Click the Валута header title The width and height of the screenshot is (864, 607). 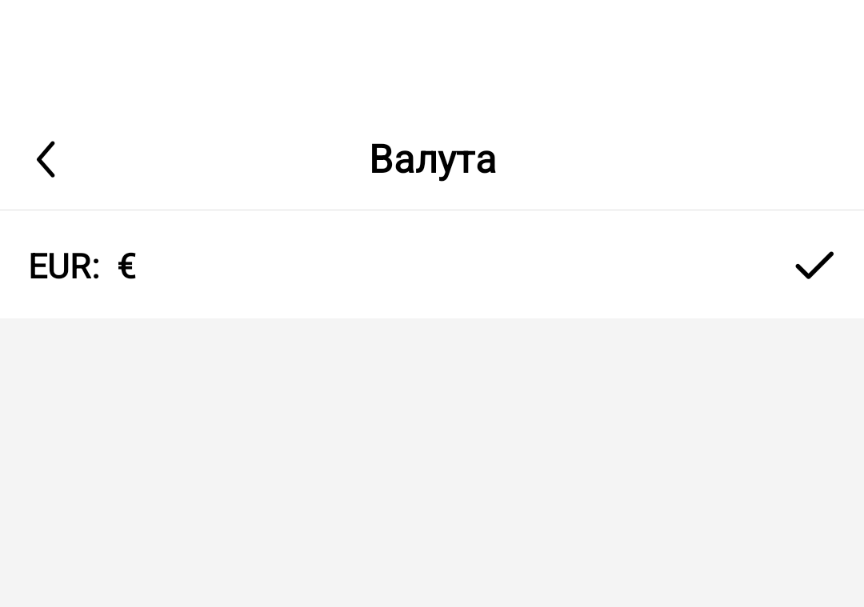pyautogui.click(x=432, y=159)
